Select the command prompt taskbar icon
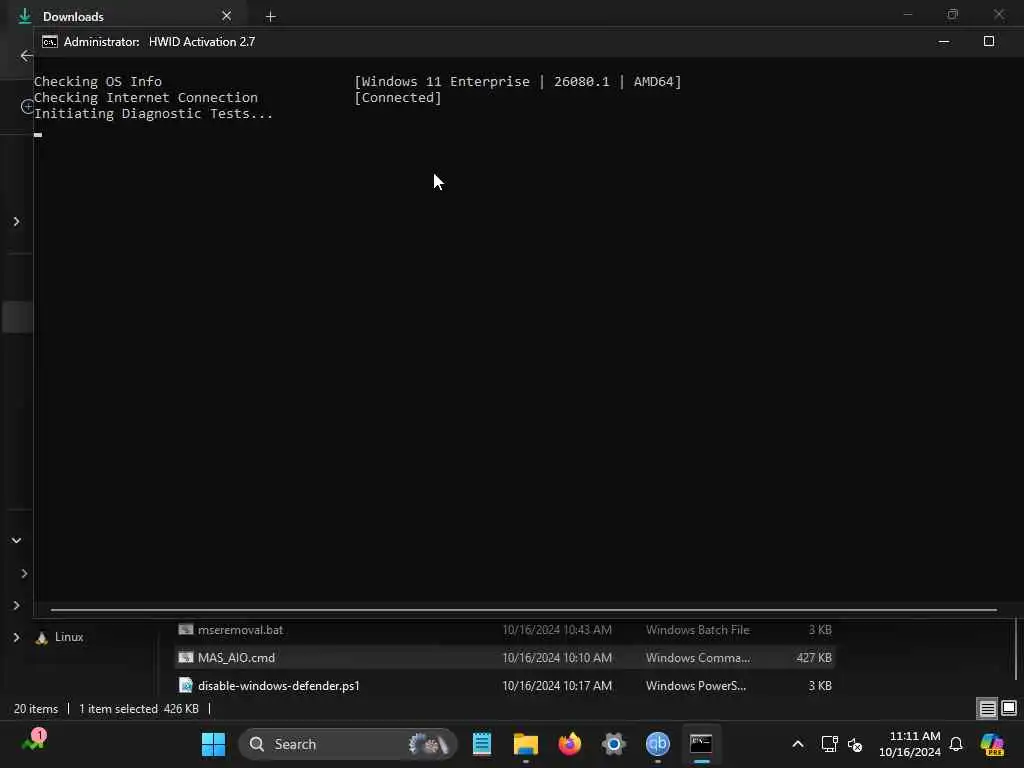 (x=701, y=744)
